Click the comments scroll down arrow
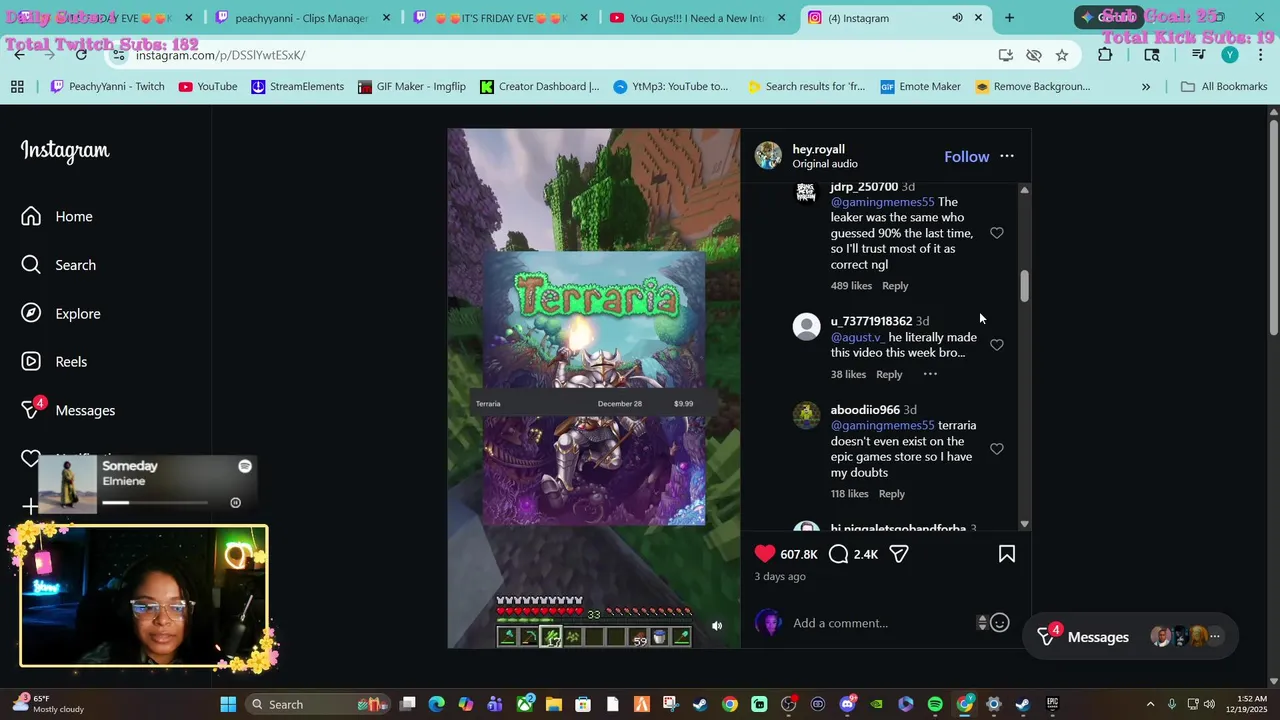1280x720 pixels. pos(1024,524)
